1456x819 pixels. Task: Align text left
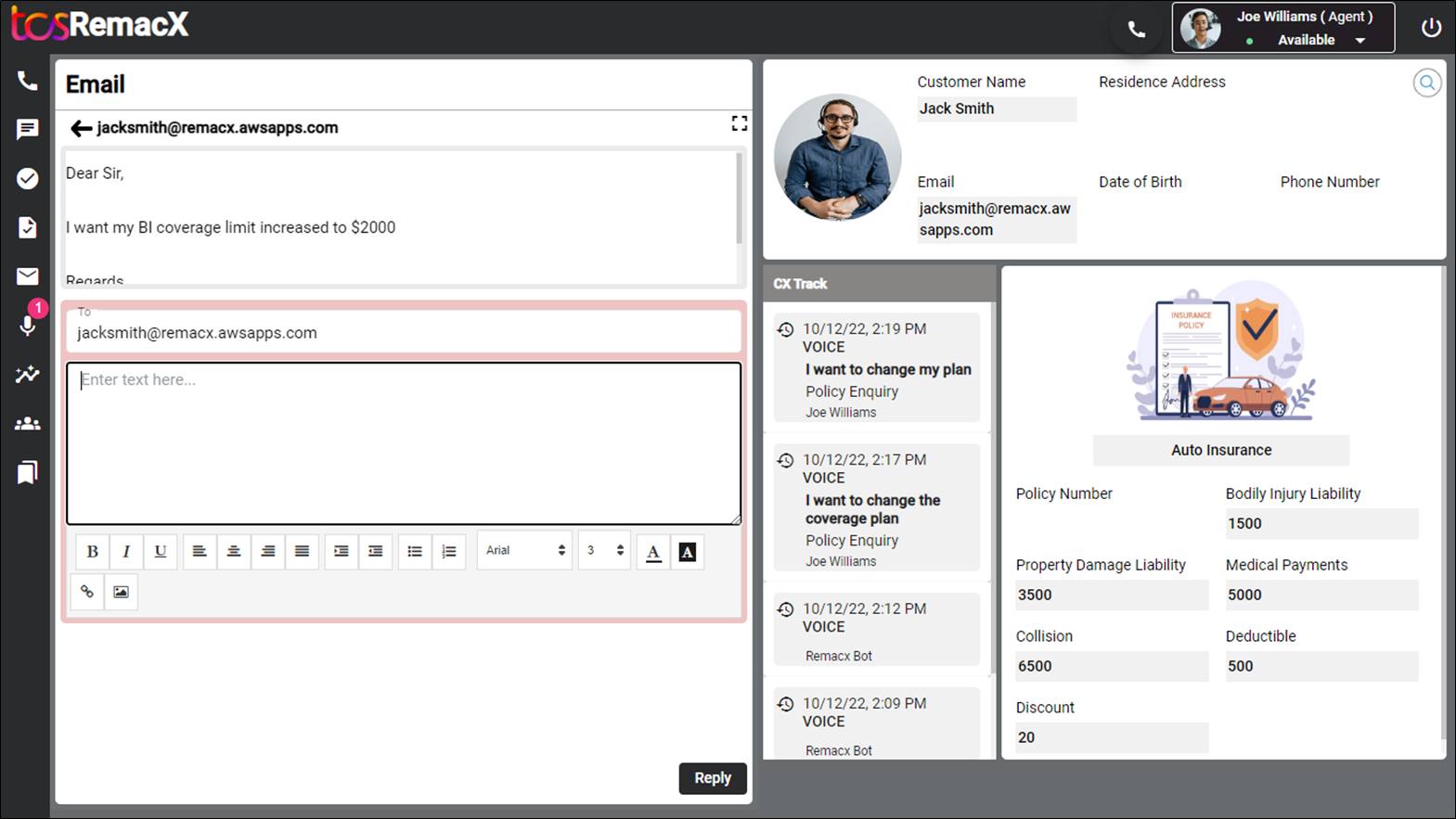200,552
